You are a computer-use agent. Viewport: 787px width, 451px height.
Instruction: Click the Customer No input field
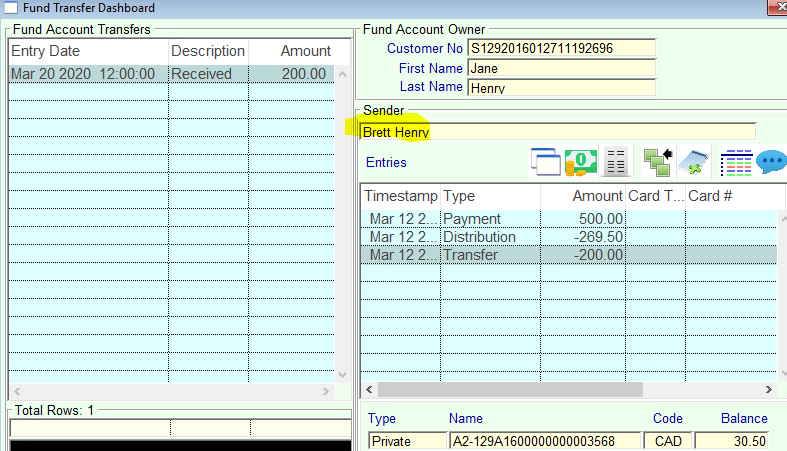[x=562, y=48]
